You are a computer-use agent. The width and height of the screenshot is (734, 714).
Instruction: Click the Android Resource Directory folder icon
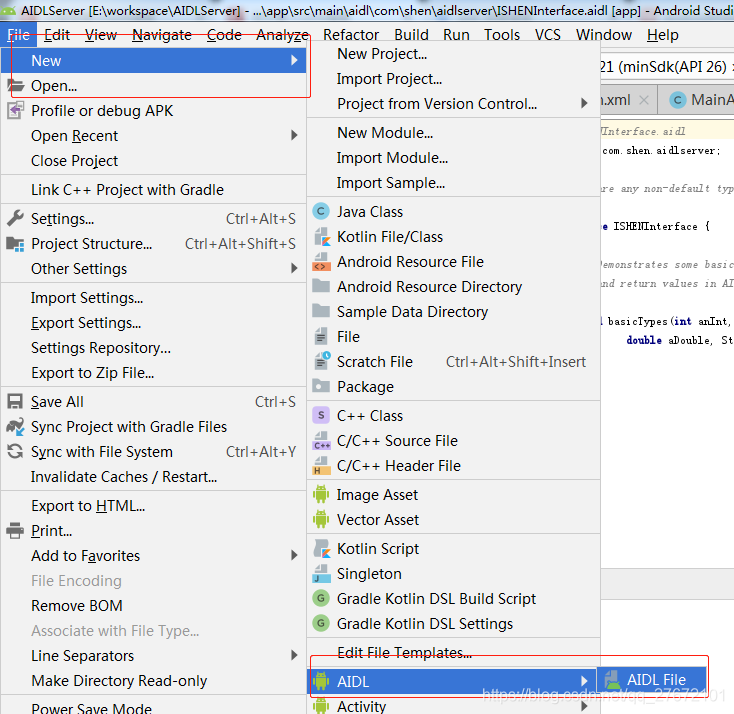coord(321,286)
